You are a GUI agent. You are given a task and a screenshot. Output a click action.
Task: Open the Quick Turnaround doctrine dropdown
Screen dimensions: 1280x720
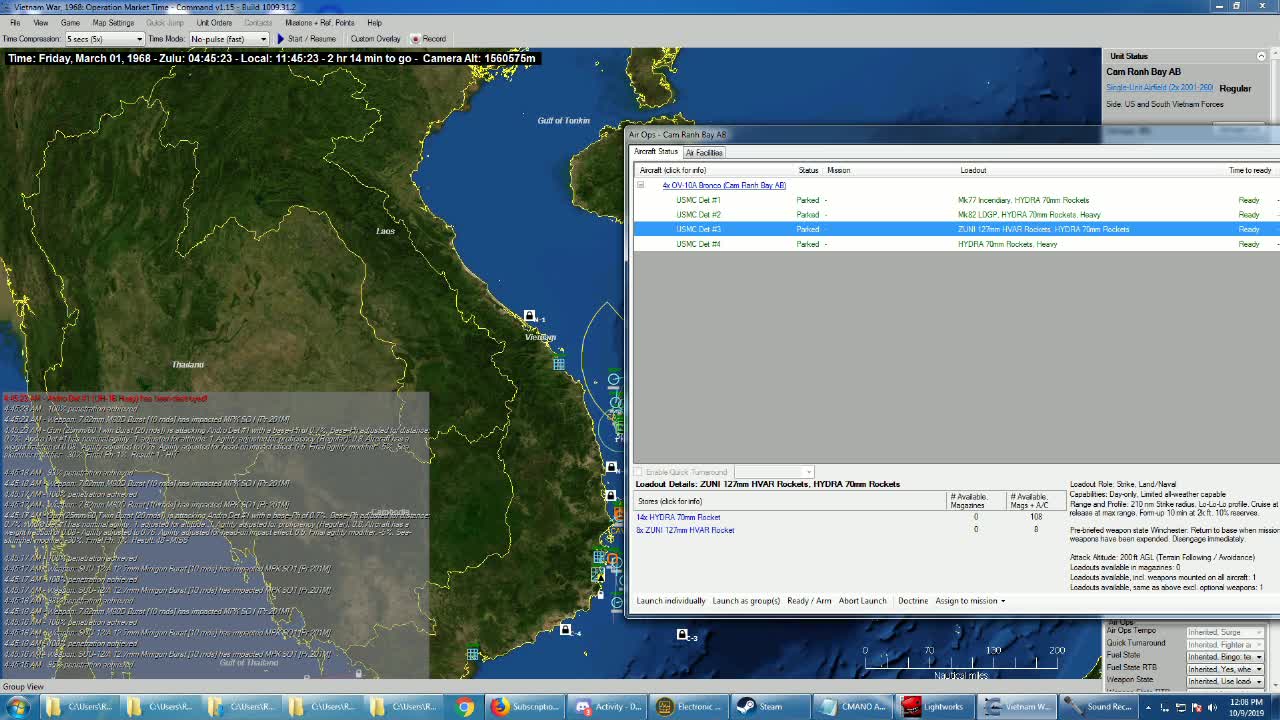pos(1225,644)
